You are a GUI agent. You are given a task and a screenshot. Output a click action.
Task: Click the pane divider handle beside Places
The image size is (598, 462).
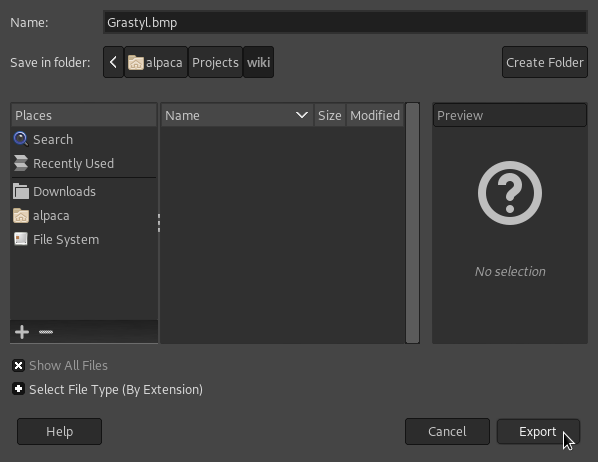pyautogui.click(x=159, y=223)
